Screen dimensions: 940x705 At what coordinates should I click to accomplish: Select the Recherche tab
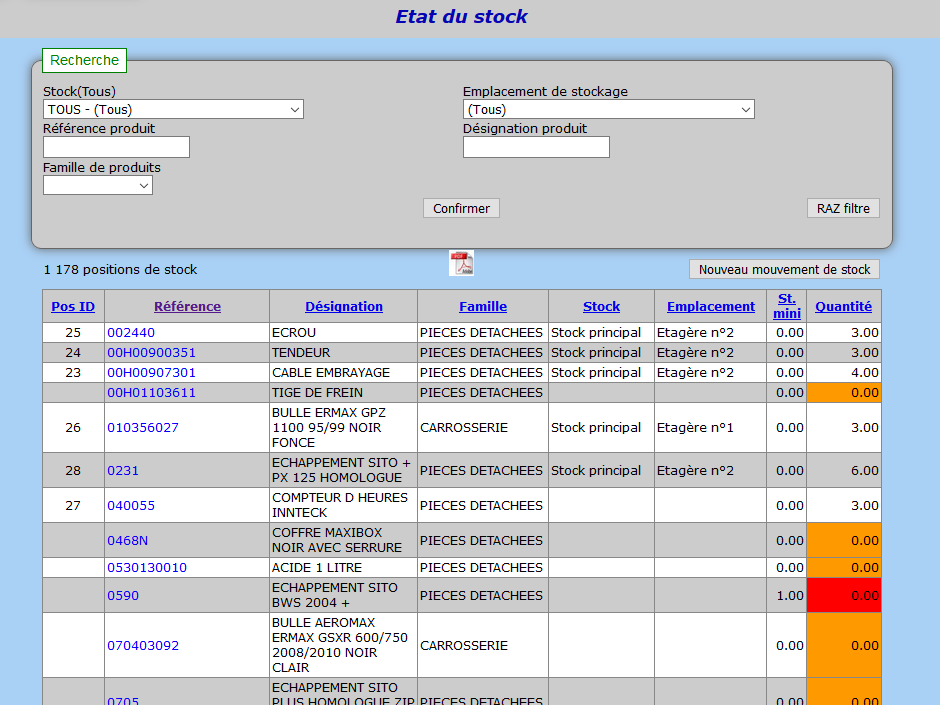(85, 61)
